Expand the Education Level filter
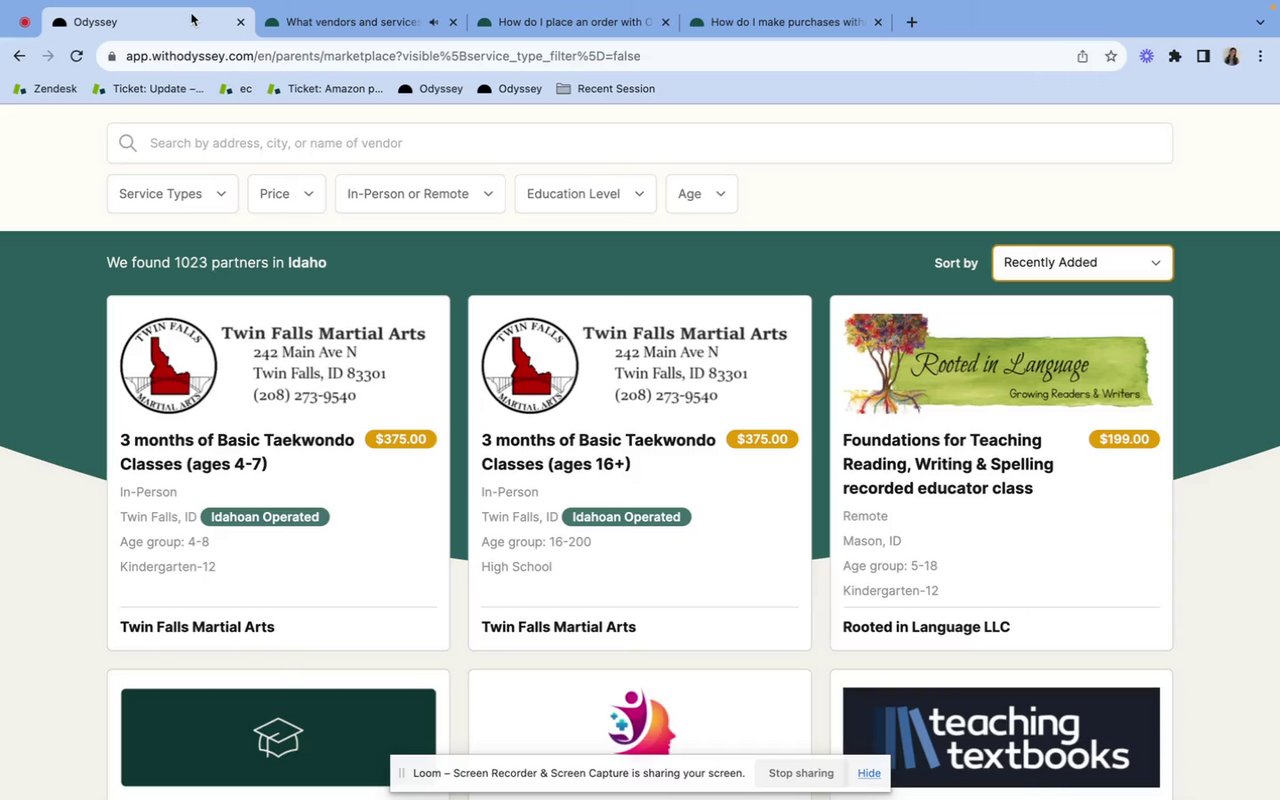 [585, 194]
